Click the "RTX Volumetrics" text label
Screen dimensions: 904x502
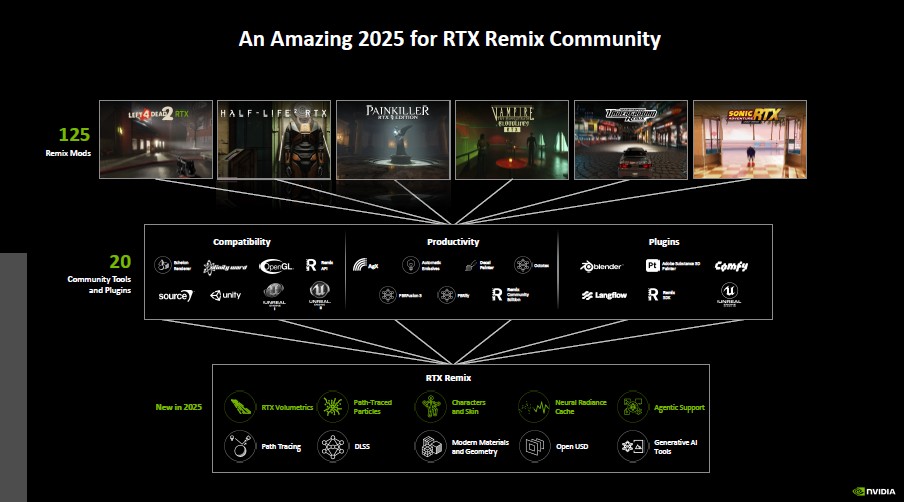click(x=287, y=407)
